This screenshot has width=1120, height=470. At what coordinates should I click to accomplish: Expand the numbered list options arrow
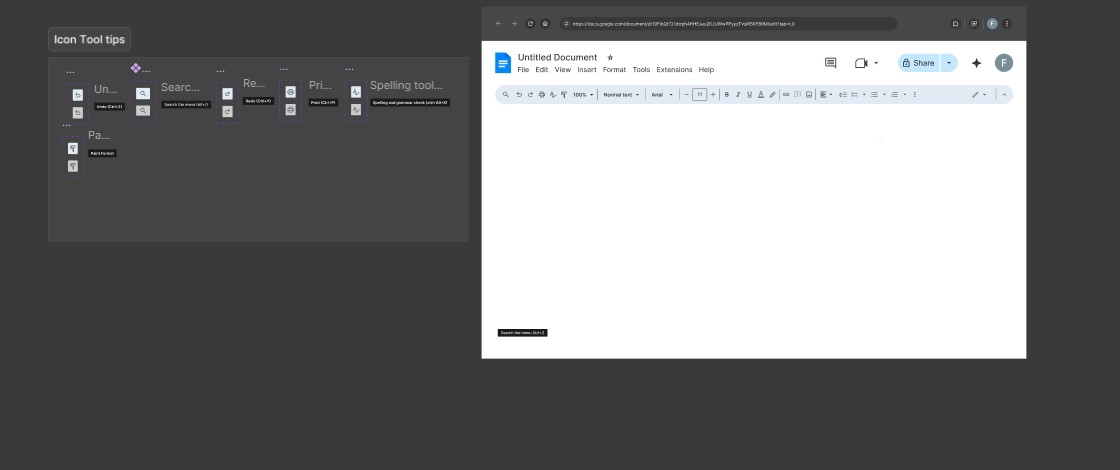tap(904, 94)
